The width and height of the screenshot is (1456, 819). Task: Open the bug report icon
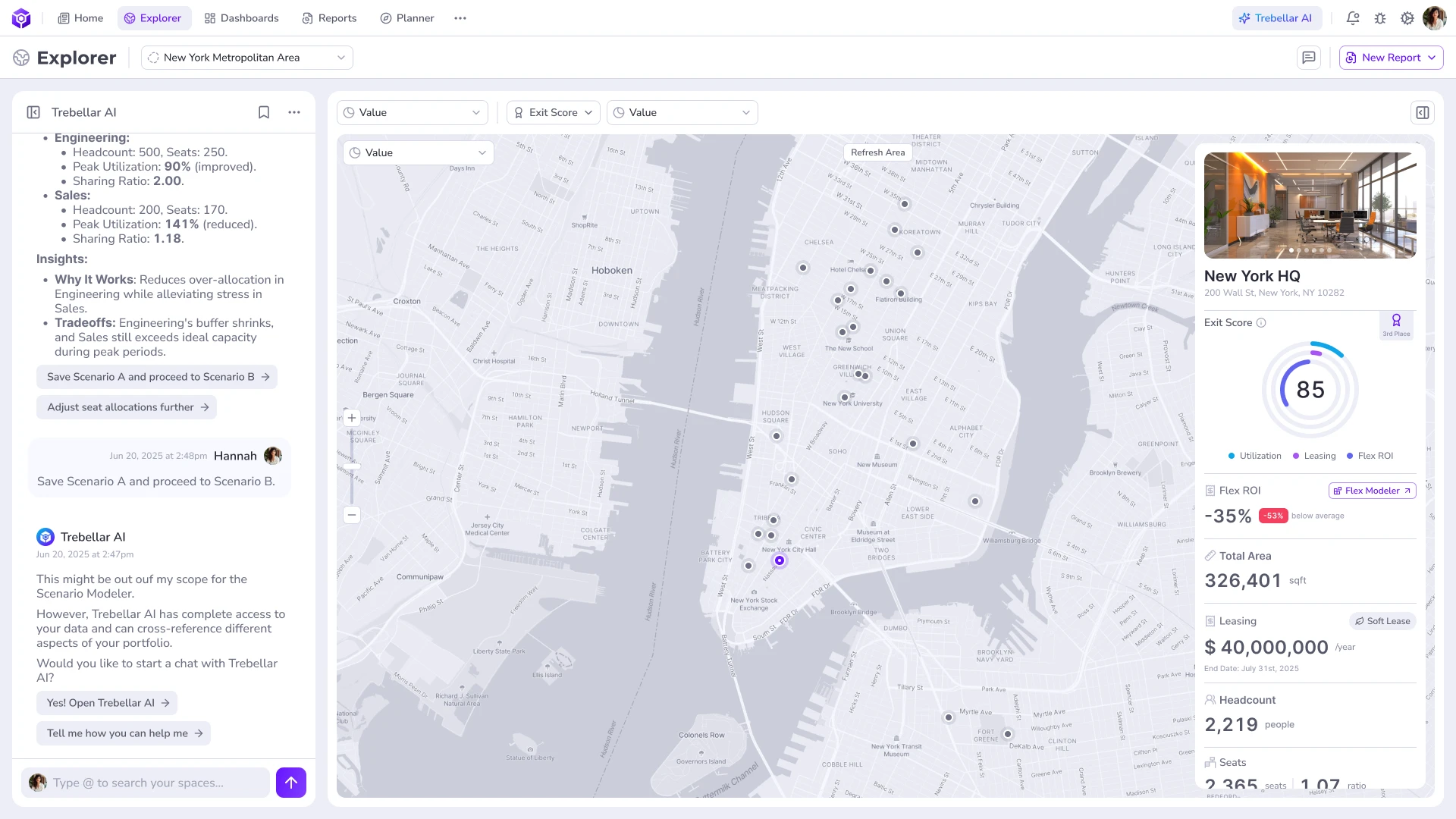1380,18
